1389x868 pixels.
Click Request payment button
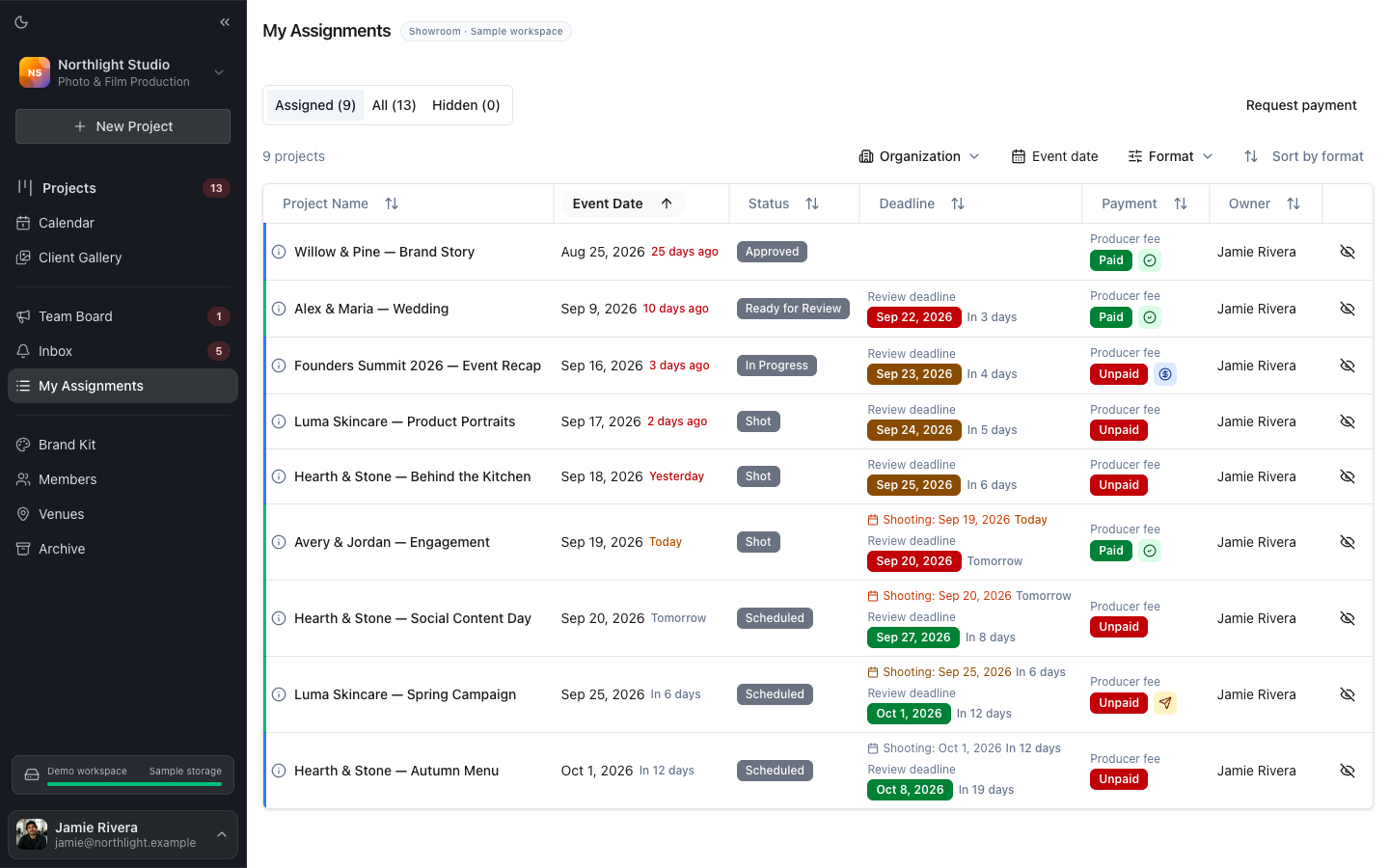tap(1301, 105)
